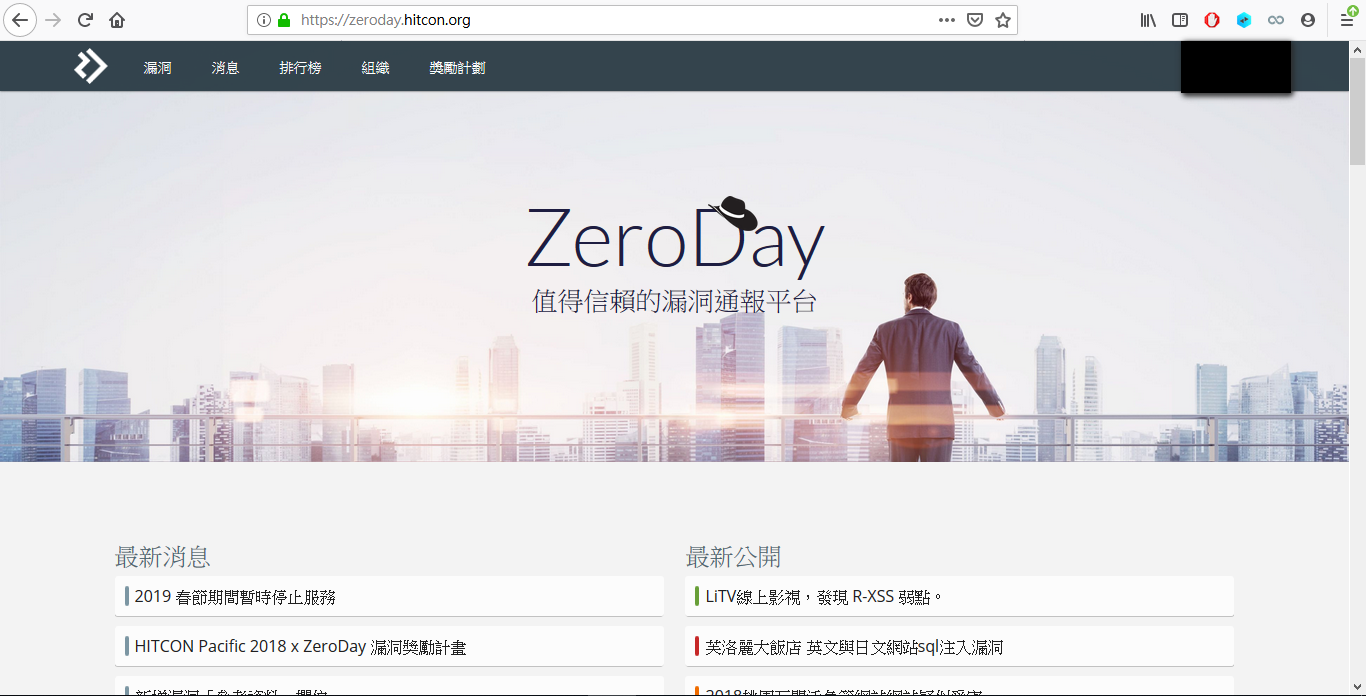Viewport: 1366px width, 696px height.
Task: Open the hamburger application menu
Action: (1347, 20)
